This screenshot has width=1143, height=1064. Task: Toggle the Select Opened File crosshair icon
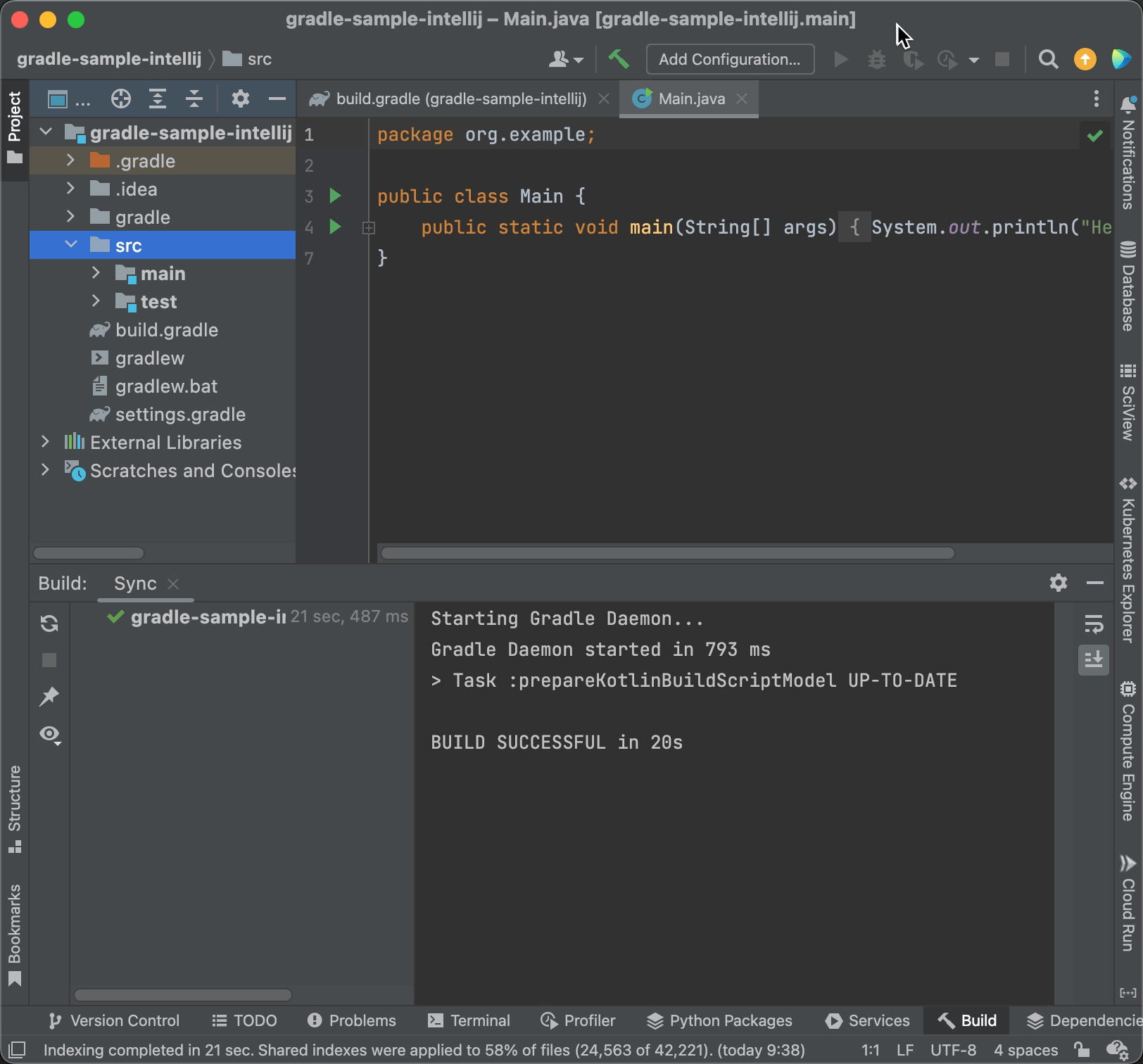click(x=120, y=99)
